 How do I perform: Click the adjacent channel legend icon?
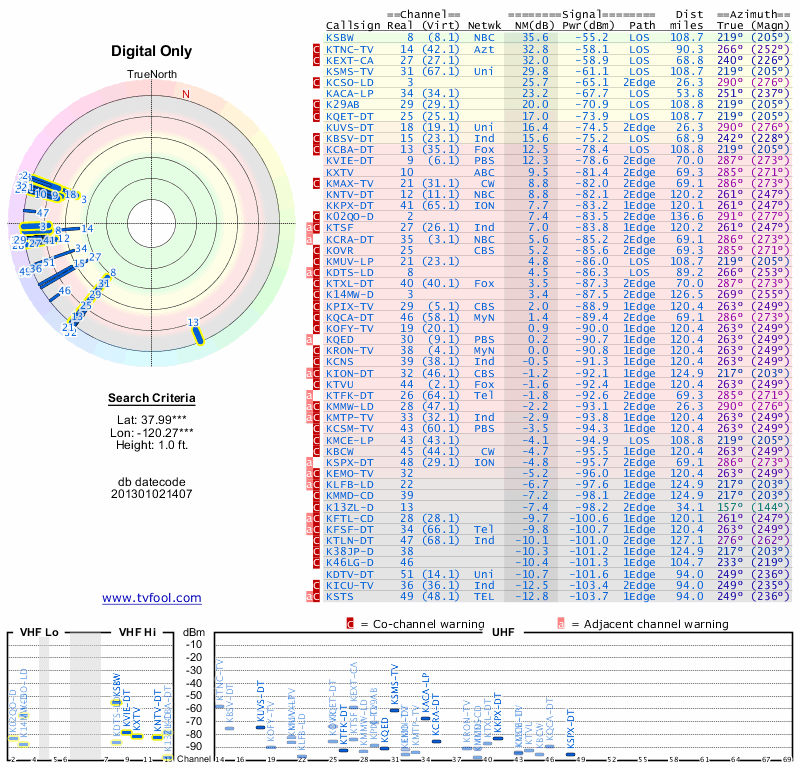click(561, 624)
